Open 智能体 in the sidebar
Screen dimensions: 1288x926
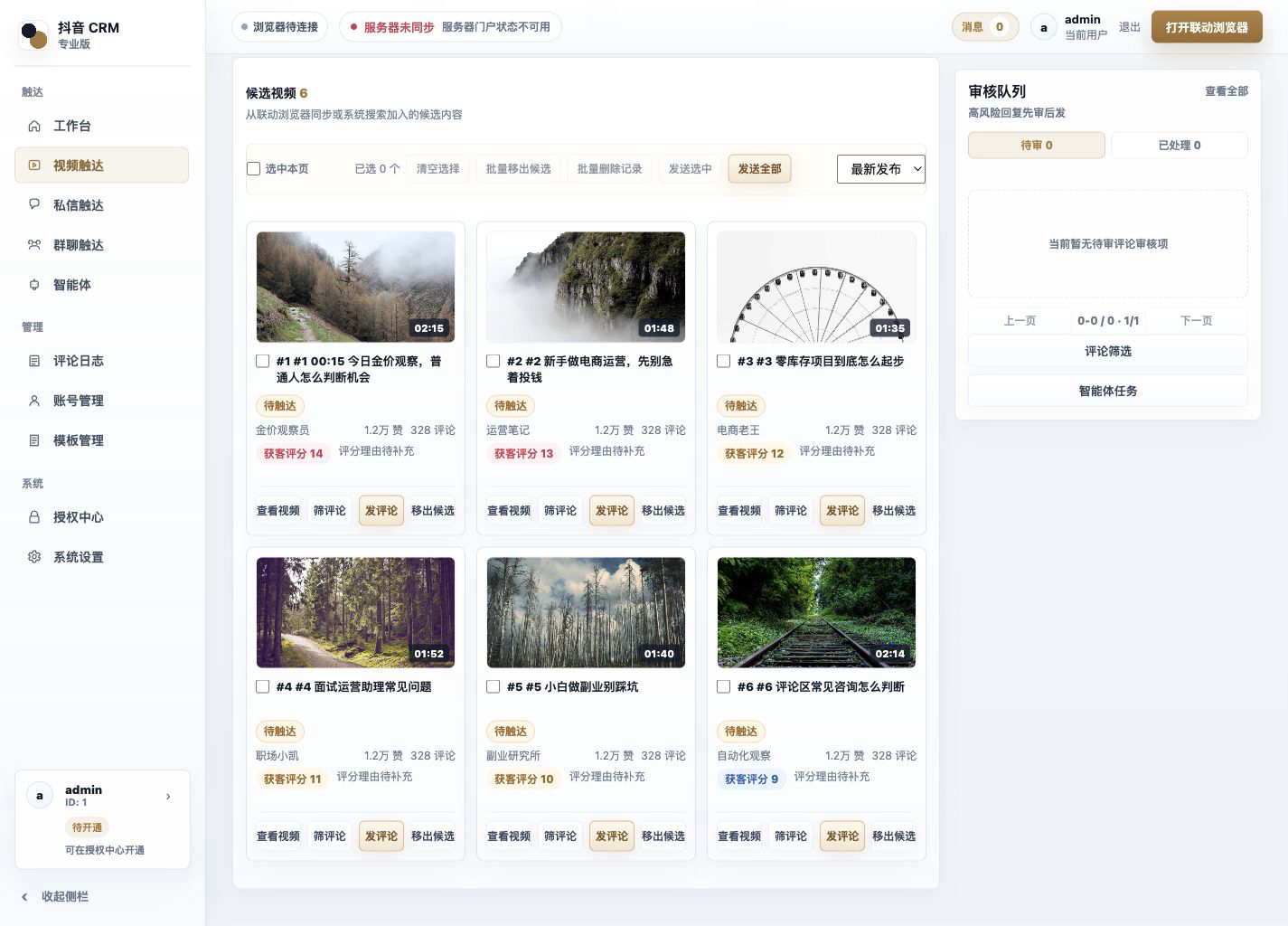(101, 285)
